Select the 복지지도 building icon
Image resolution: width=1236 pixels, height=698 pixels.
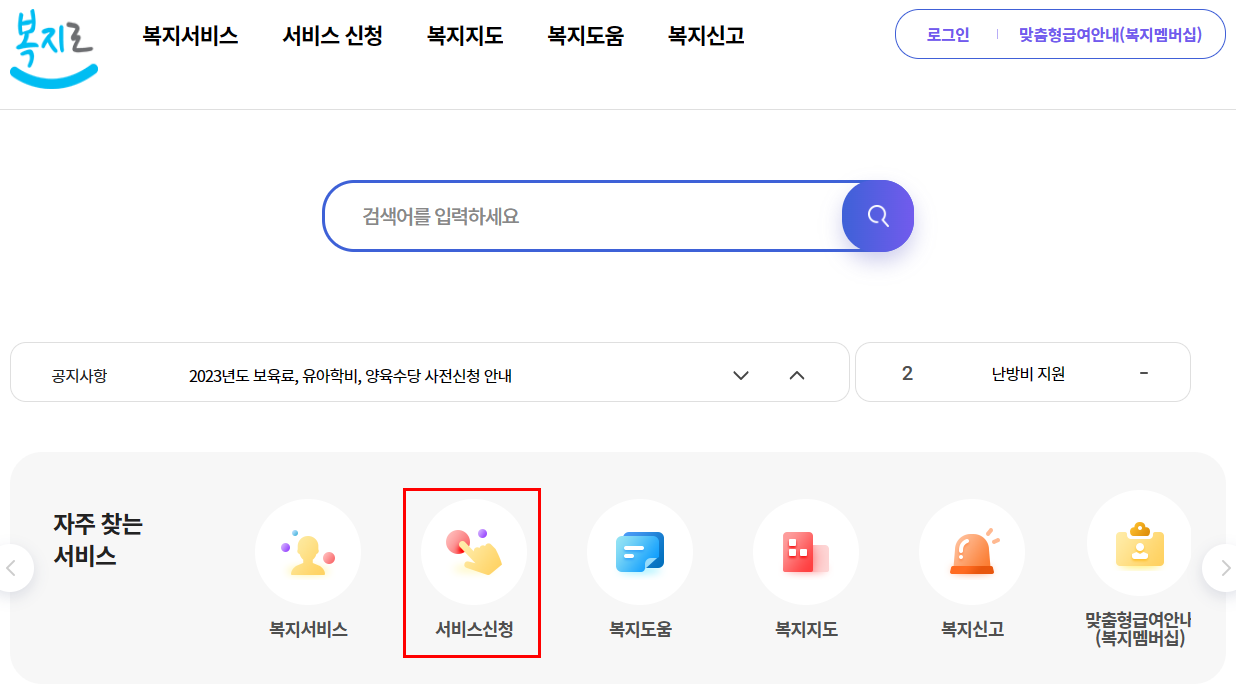coord(805,551)
